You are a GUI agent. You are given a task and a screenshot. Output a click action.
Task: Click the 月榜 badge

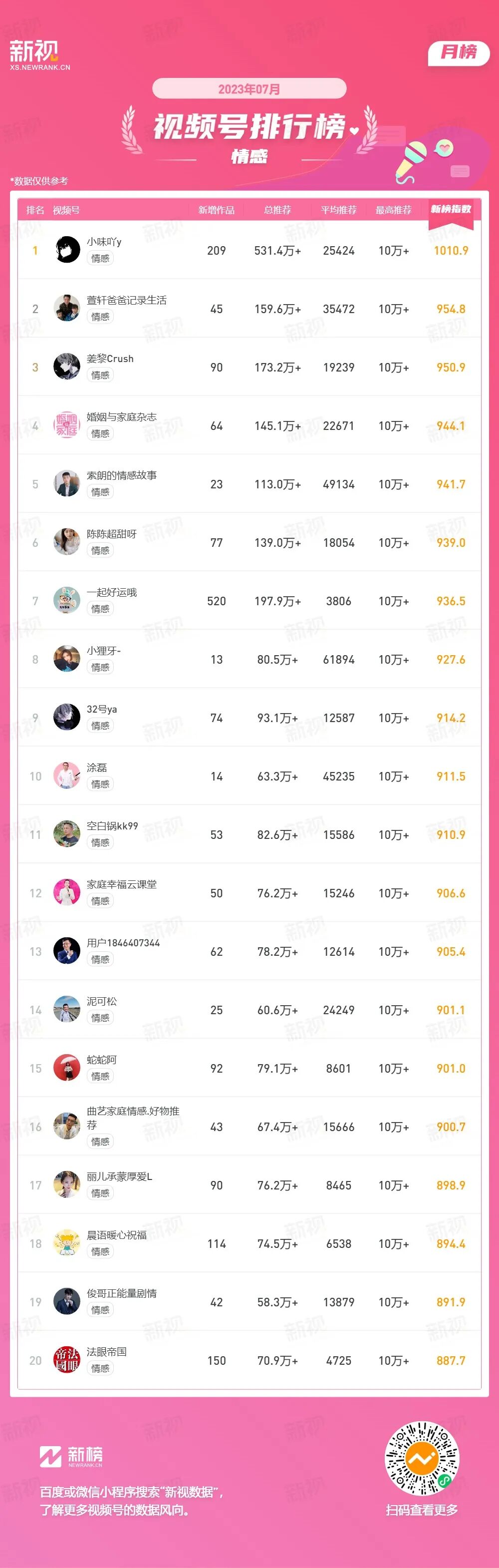coord(459,52)
